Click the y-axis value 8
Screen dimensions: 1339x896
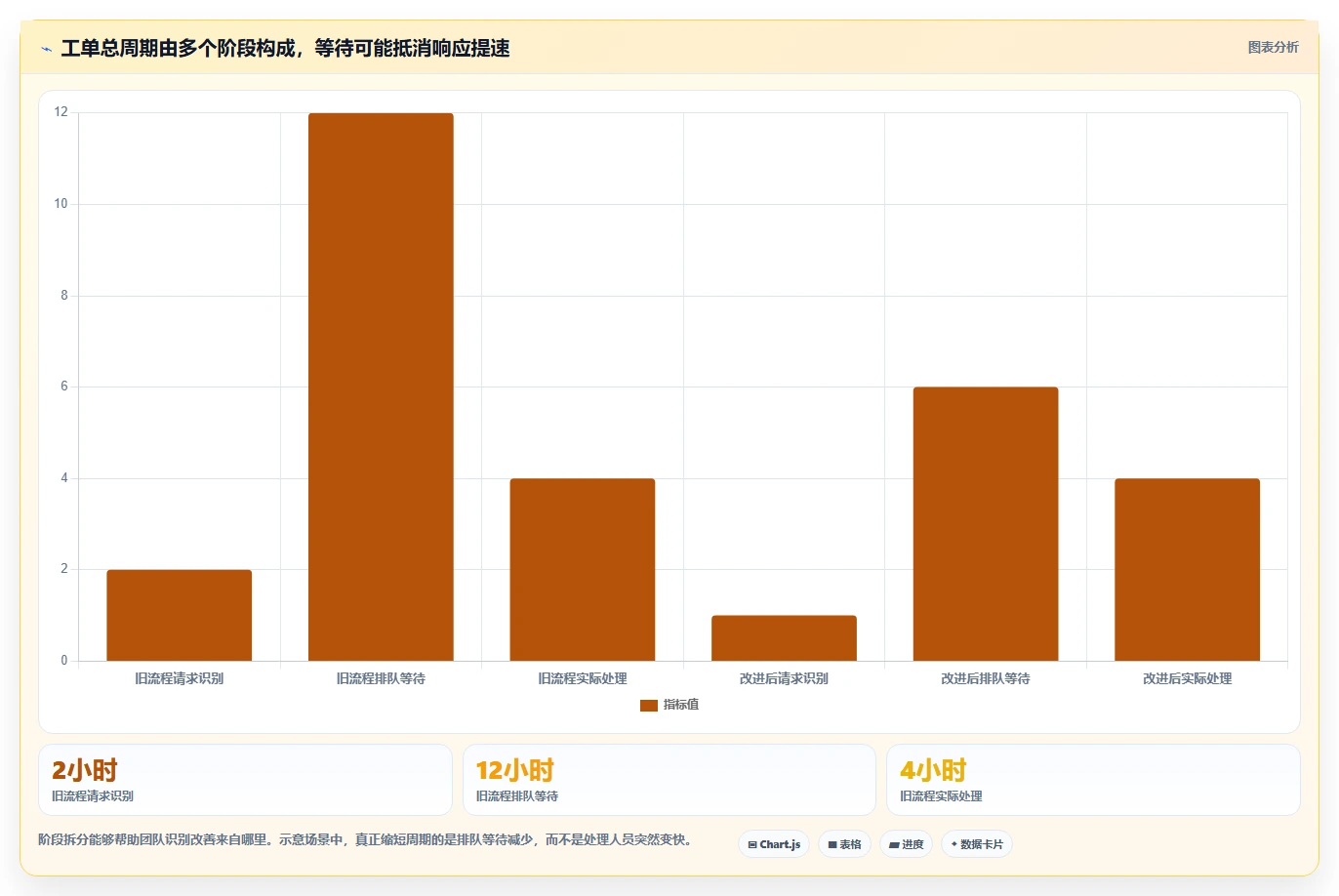64,296
